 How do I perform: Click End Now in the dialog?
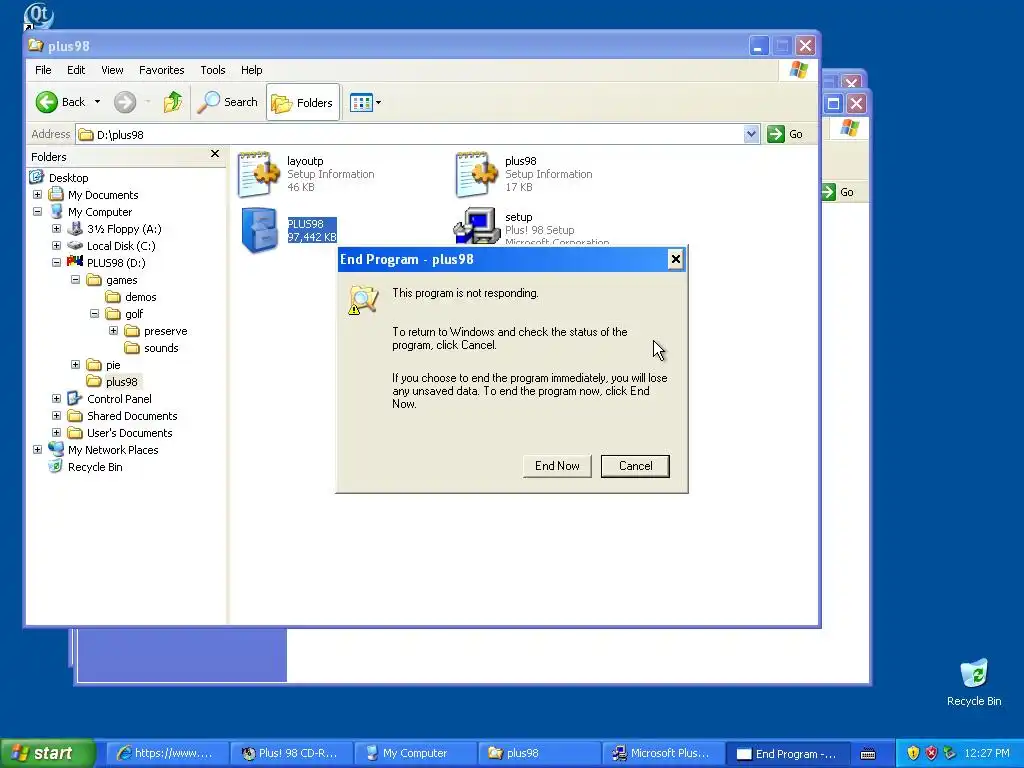[x=557, y=466]
